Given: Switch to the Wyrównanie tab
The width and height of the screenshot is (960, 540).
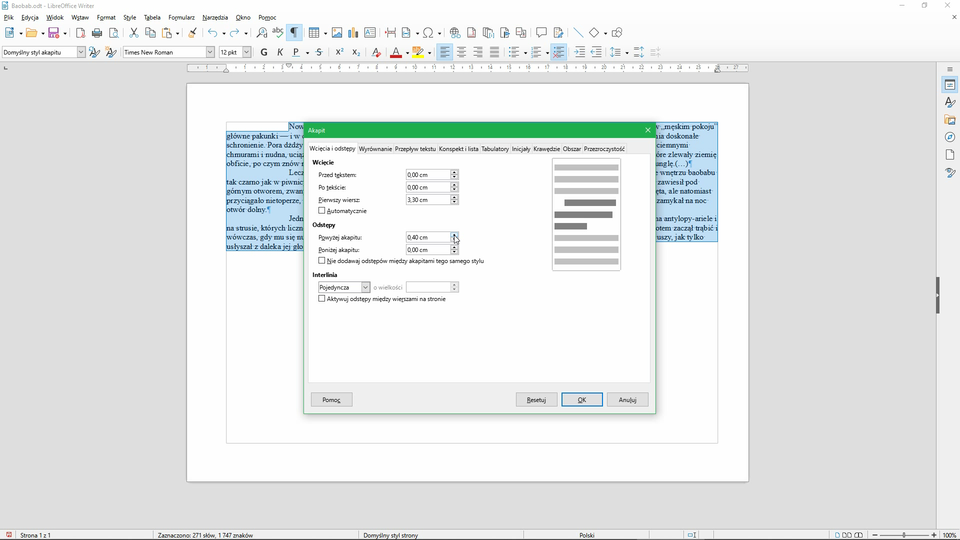Looking at the screenshot, I should tap(375, 149).
